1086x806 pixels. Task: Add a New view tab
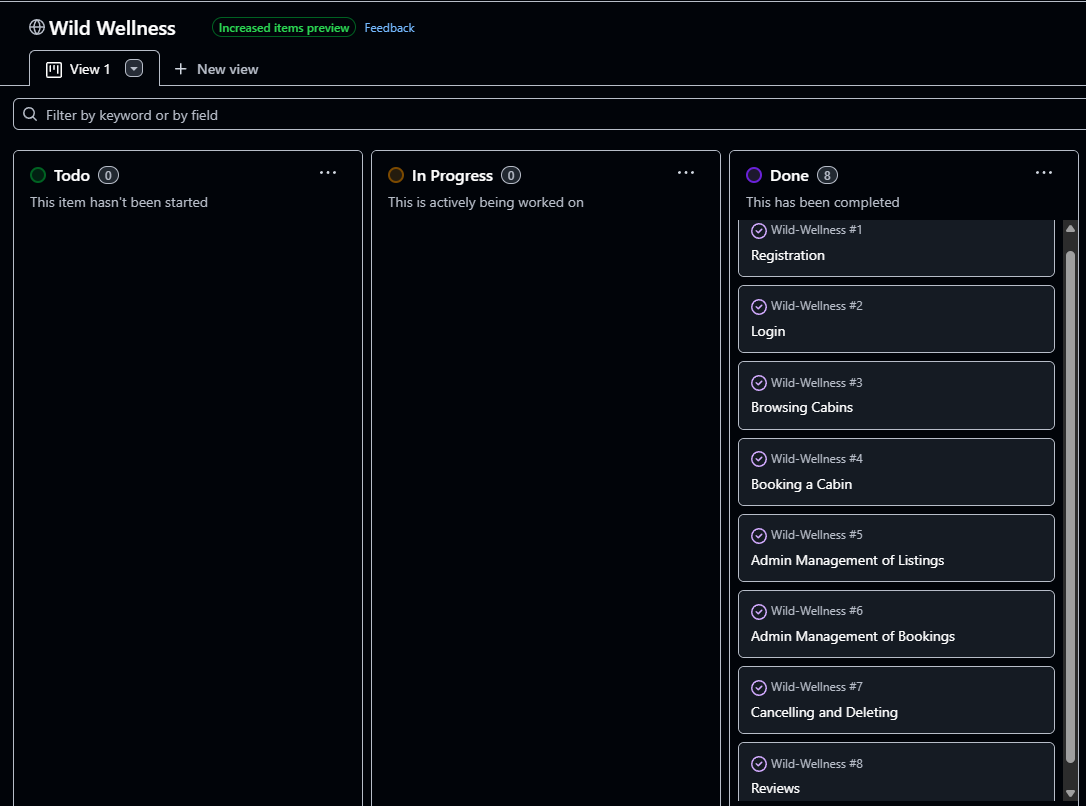coord(217,69)
